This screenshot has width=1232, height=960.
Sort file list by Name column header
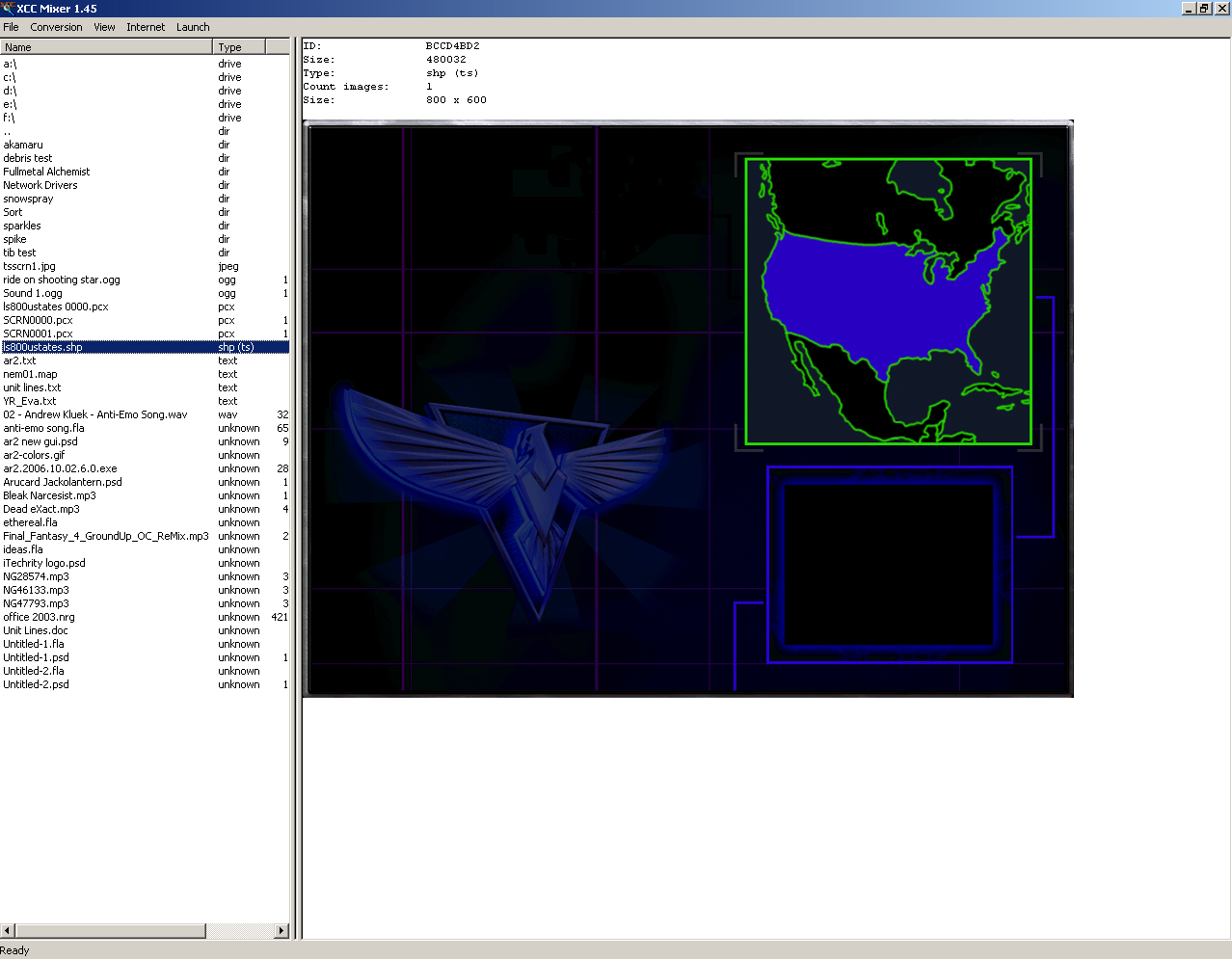(106, 46)
